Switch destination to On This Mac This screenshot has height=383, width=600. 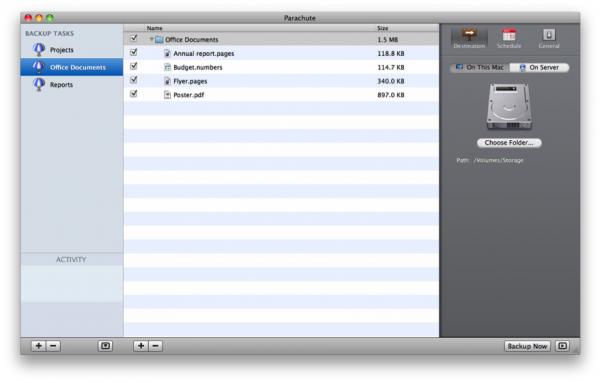480,68
